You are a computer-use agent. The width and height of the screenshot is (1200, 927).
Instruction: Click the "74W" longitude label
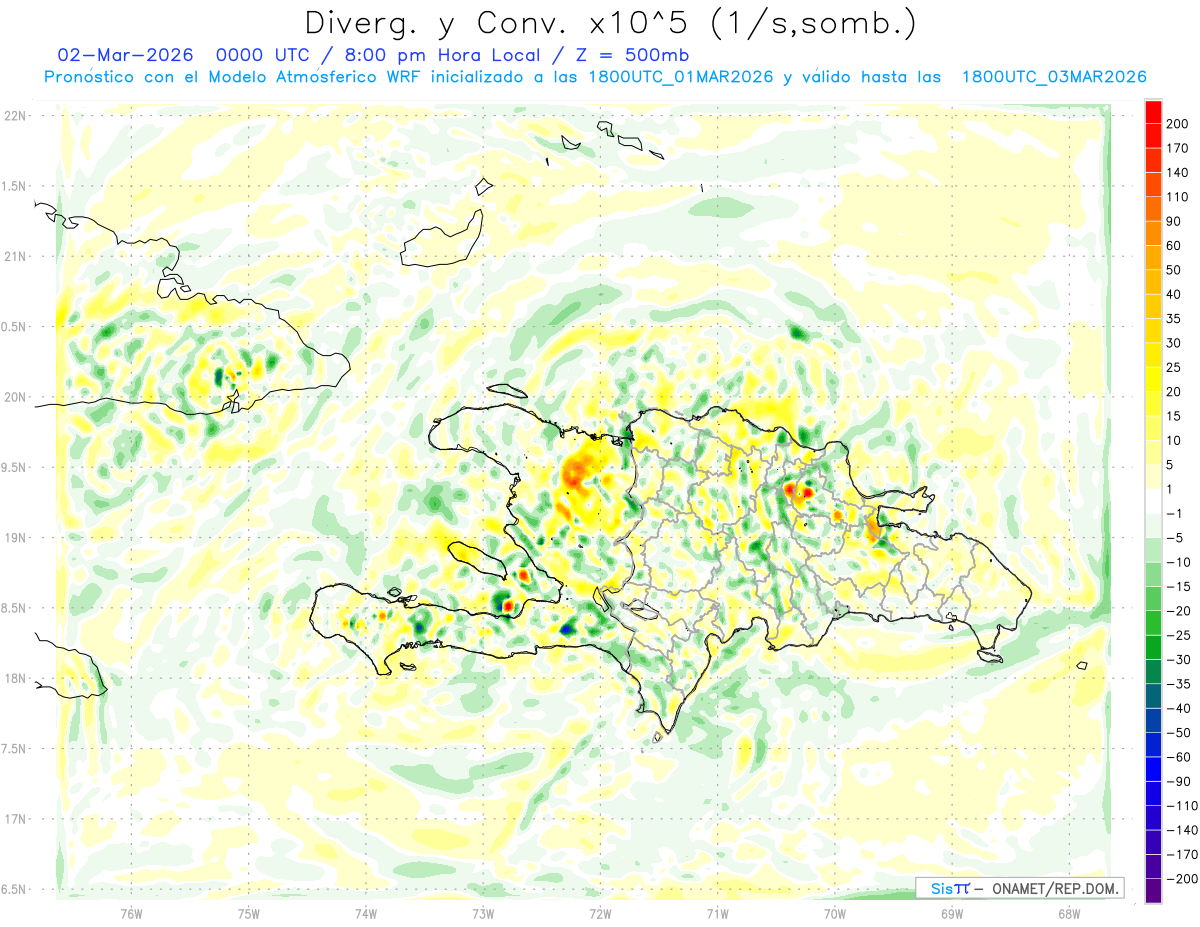[x=366, y=914]
